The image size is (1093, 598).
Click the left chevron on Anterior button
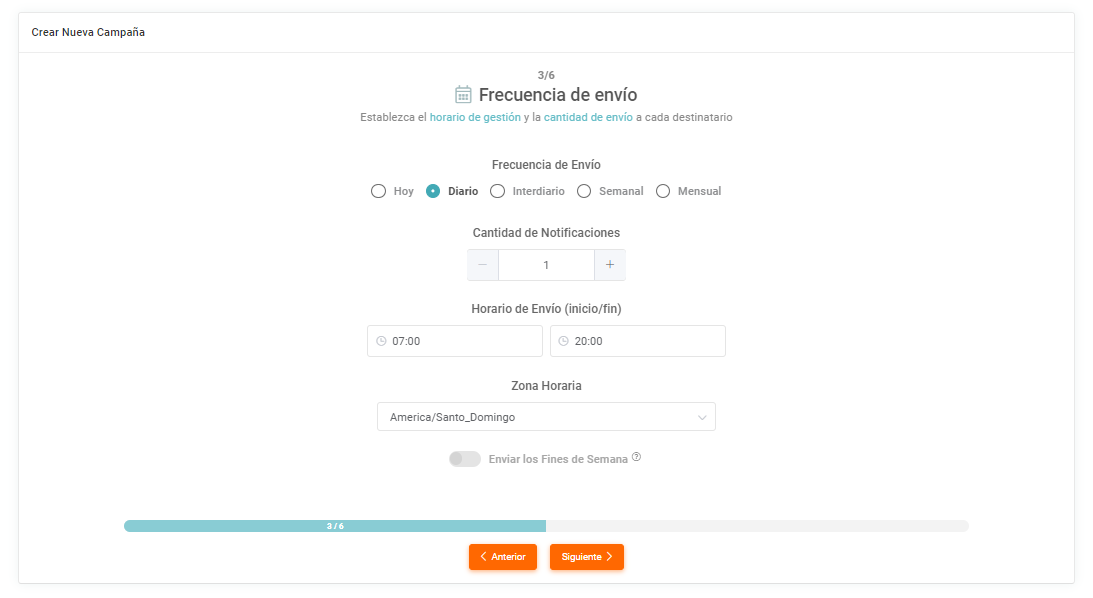click(483, 557)
